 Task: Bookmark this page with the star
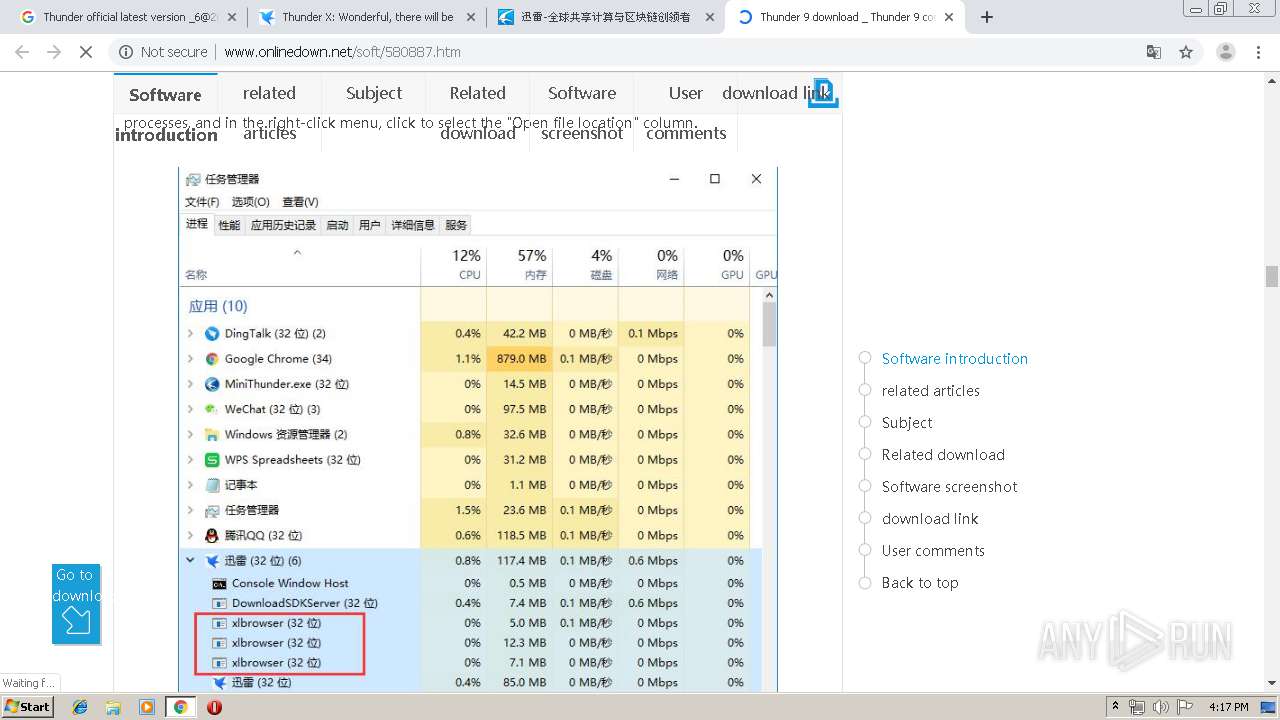[1186, 52]
